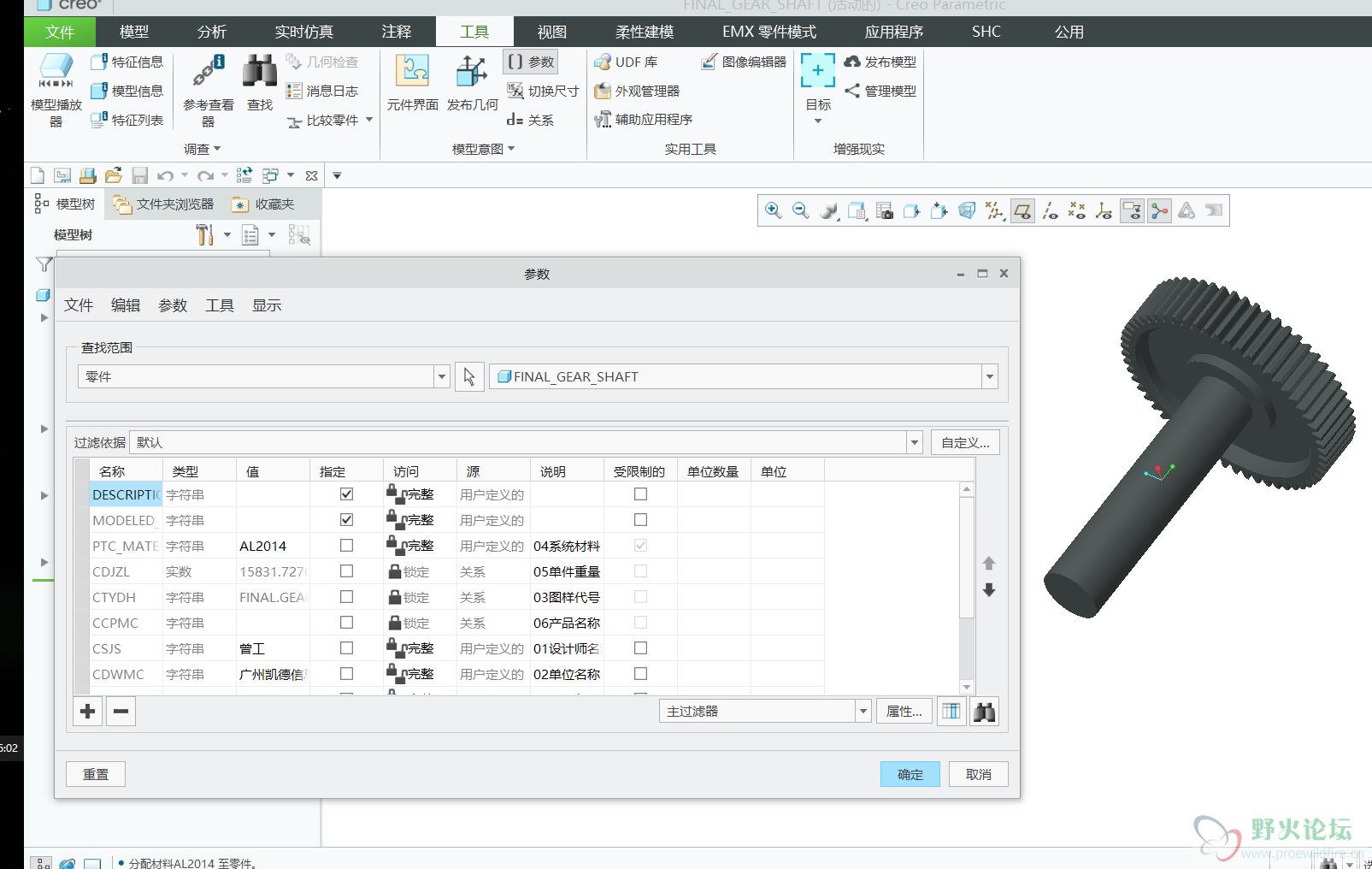The width and height of the screenshot is (1372, 869).
Task: Click the zoom out icon in view toolbar
Action: click(800, 210)
